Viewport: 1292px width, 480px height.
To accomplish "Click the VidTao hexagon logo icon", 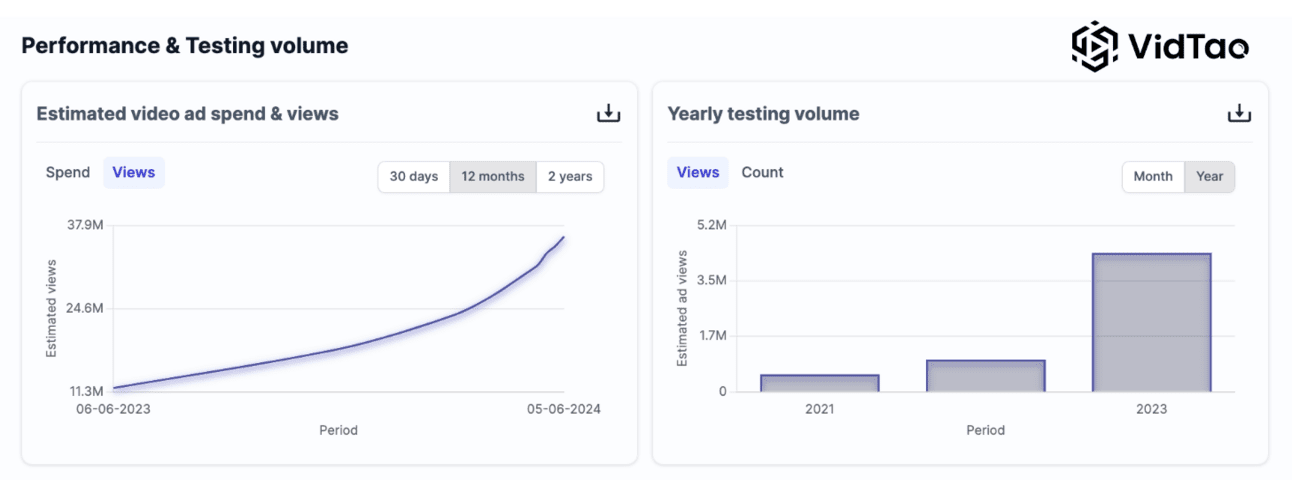I will tap(1095, 46).
